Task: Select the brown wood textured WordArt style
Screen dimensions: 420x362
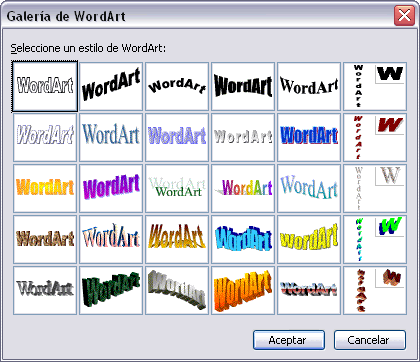Action: coord(45,239)
